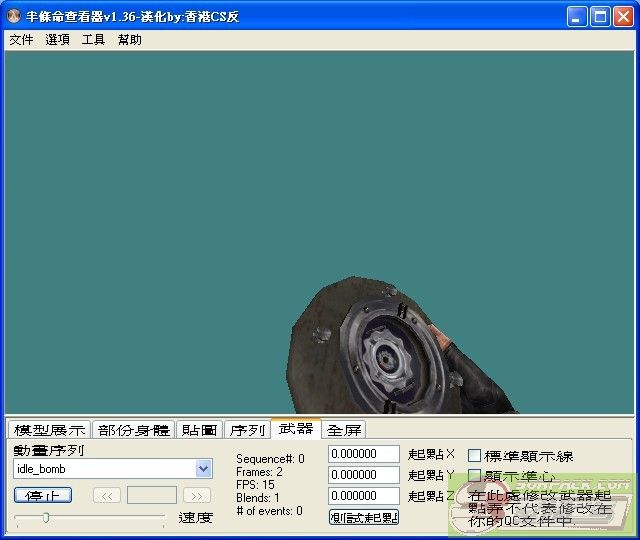Step to the previous frame with <<
The width and height of the screenshot is (640, 540).
coord(107,496)
